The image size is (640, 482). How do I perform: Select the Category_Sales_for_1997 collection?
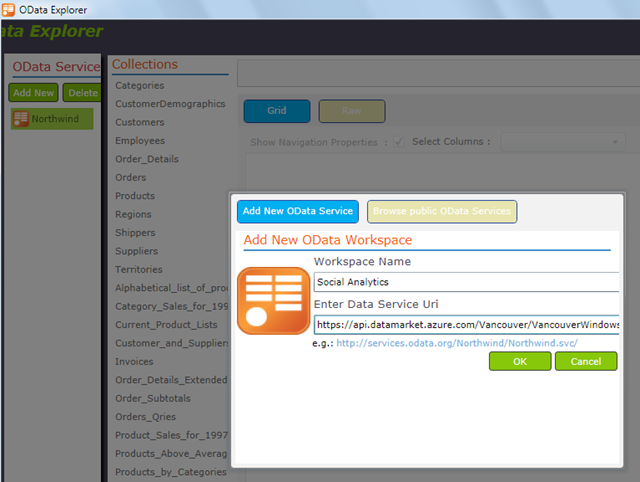tap(171, 306)
